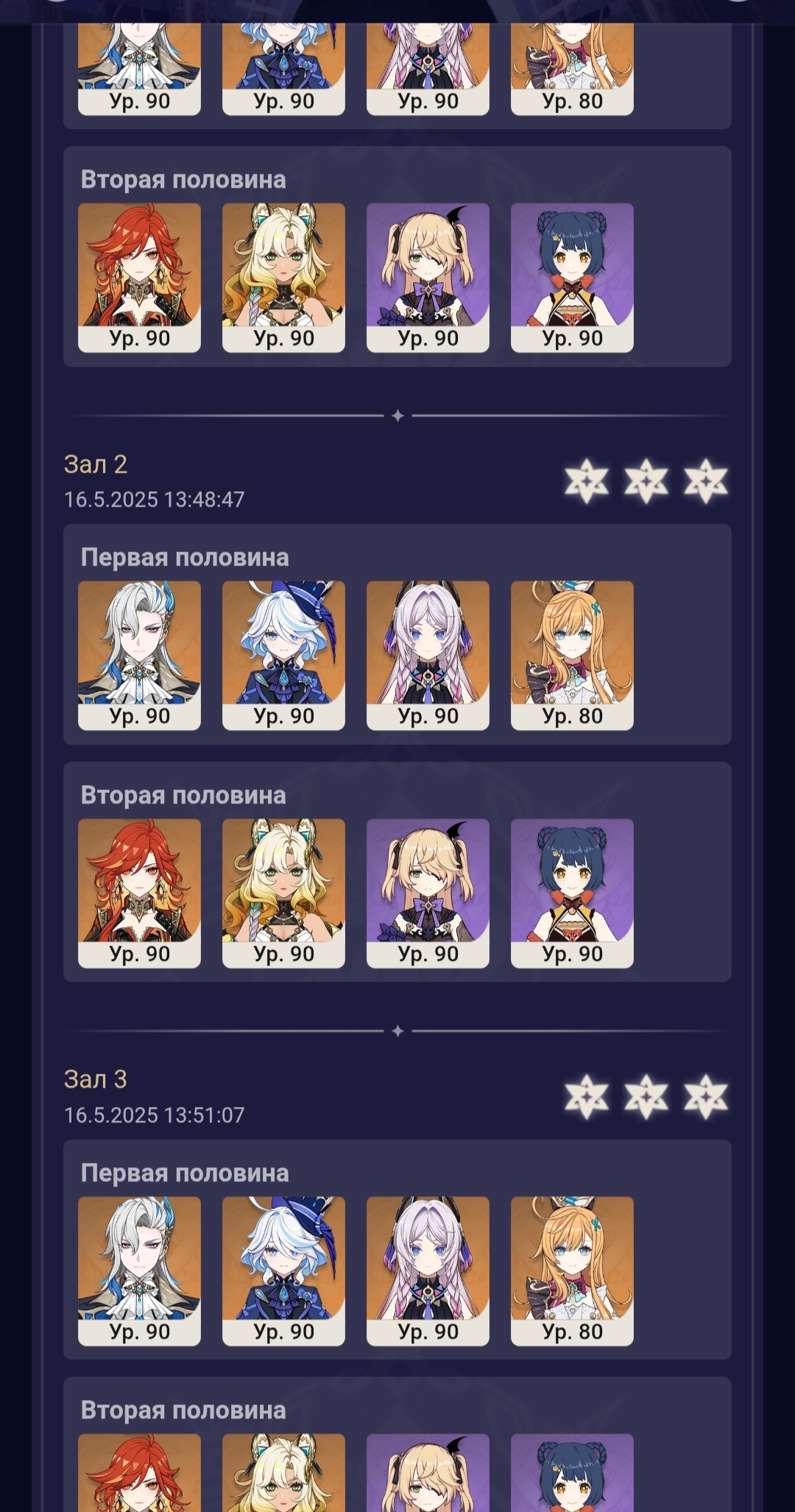
Task: Open red-haired Mavuika card in Зал 2 second half
Action: (139, 893)
